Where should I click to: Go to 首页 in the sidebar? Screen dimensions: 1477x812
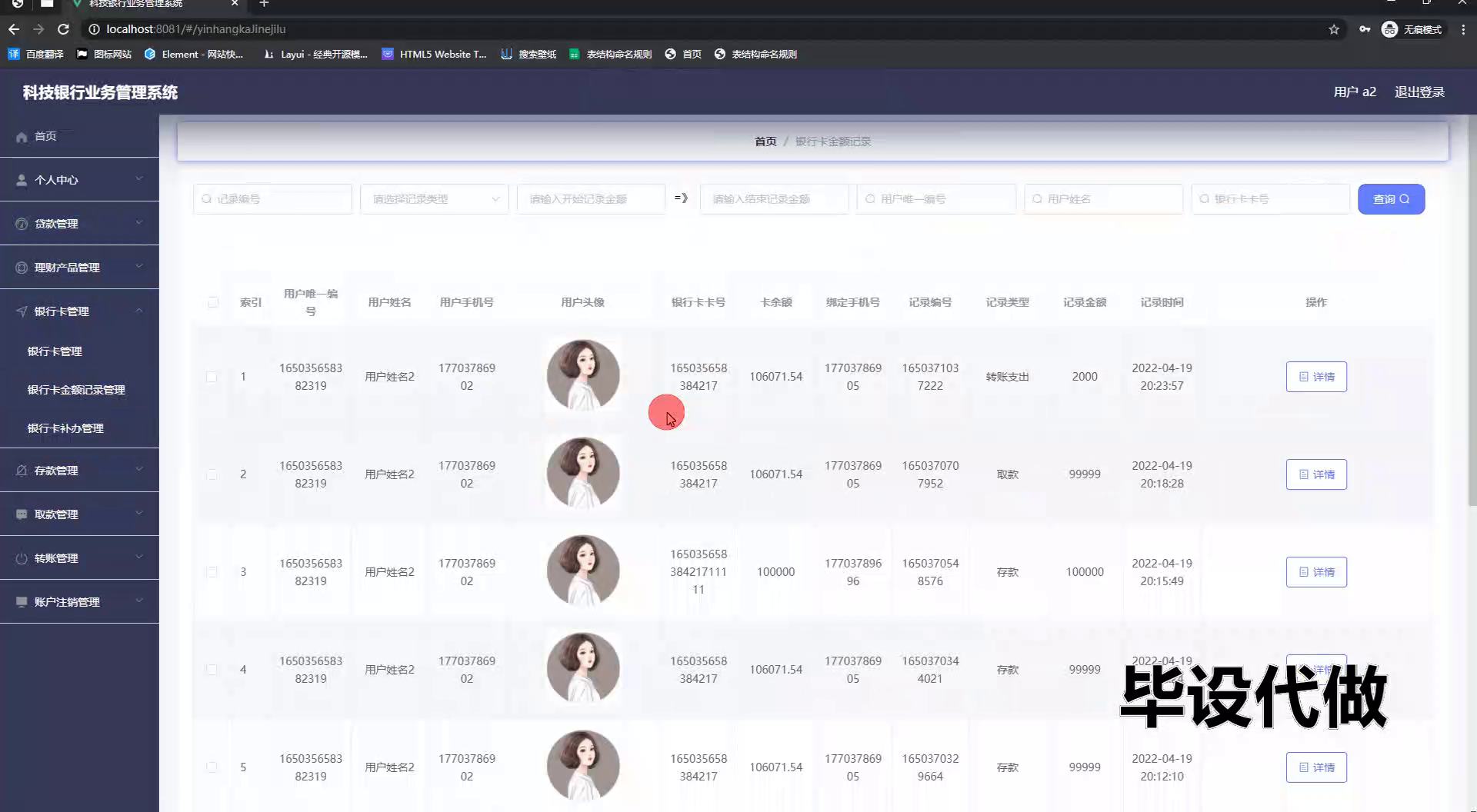point(79,136)
